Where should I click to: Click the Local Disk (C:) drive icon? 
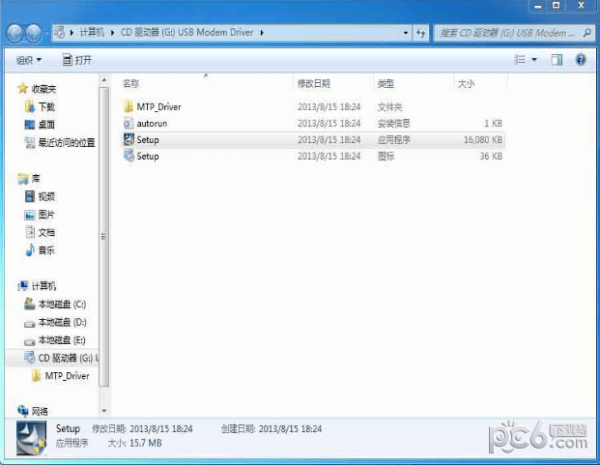[30, 304]
